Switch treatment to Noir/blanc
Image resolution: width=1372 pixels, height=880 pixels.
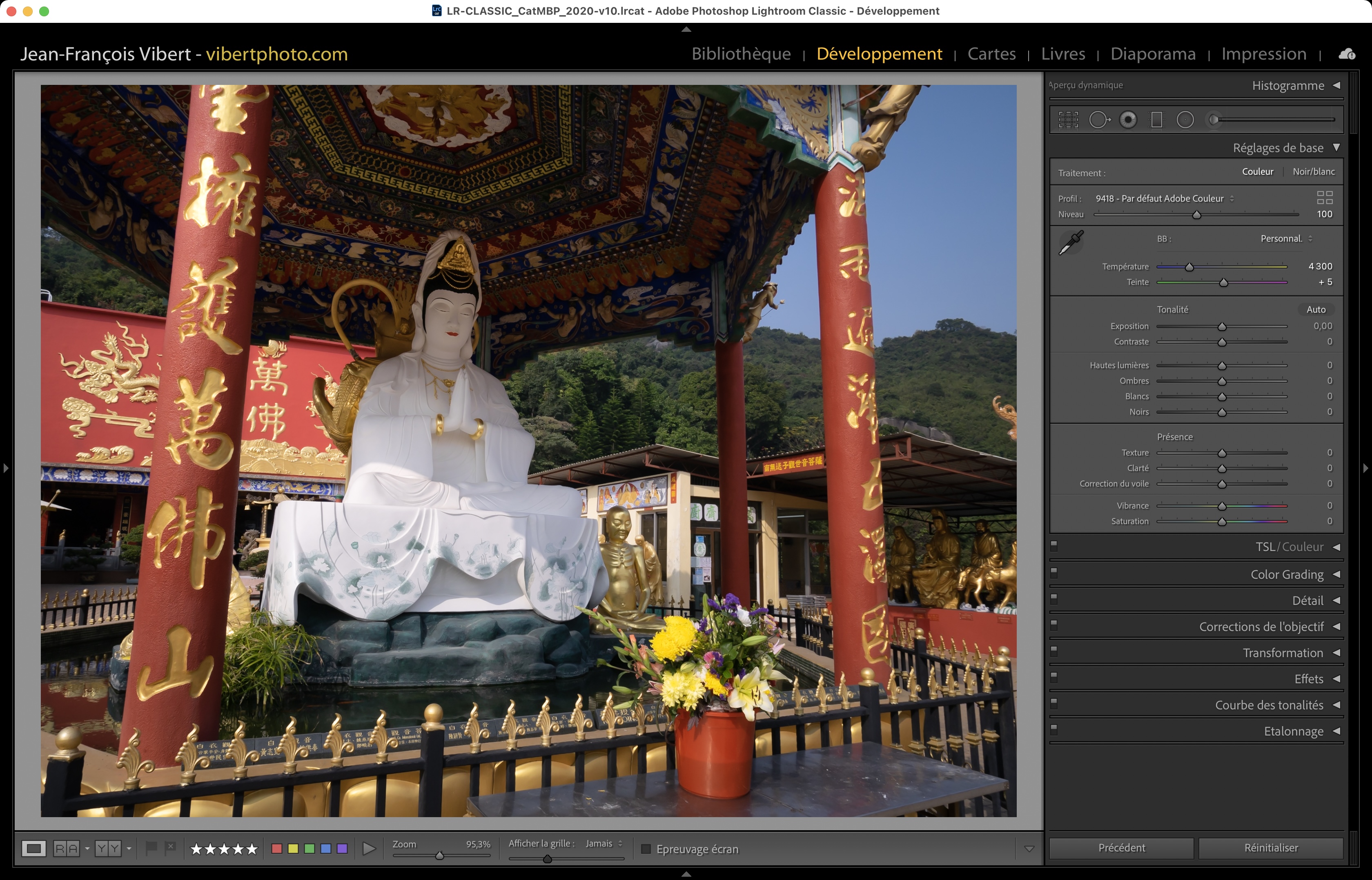point(1313,172)
